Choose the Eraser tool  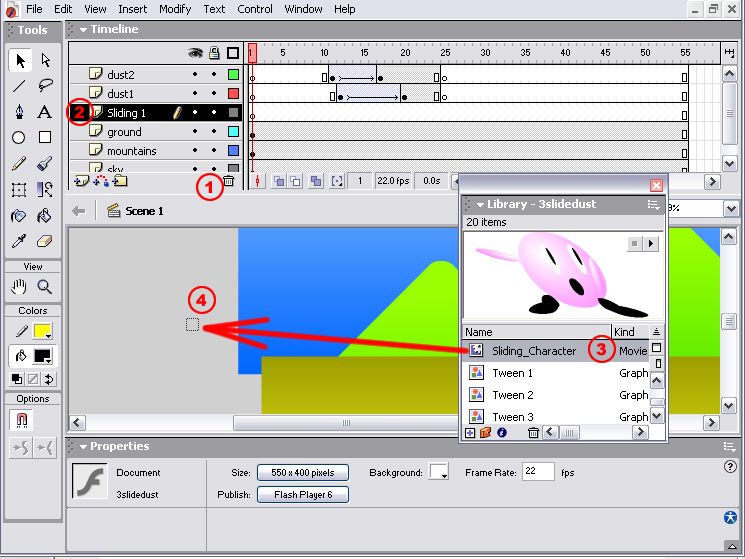coord(45,241)
